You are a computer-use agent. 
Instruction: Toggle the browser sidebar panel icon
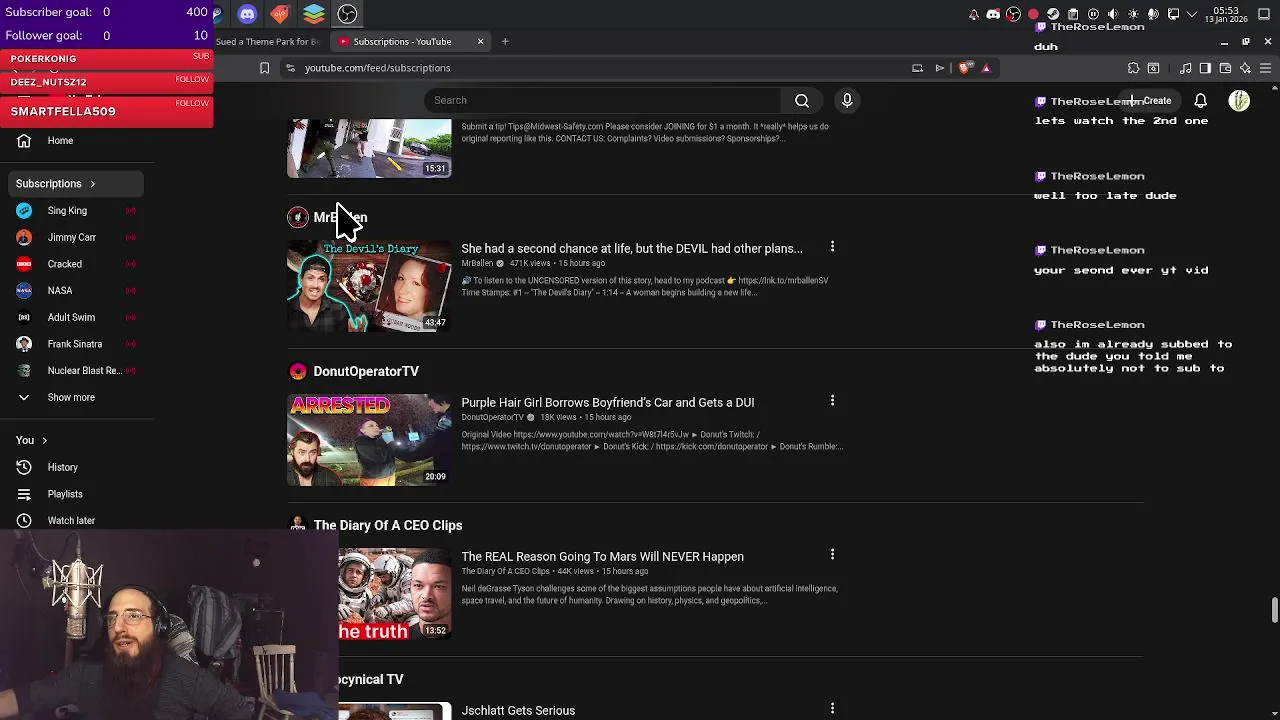1205,68
